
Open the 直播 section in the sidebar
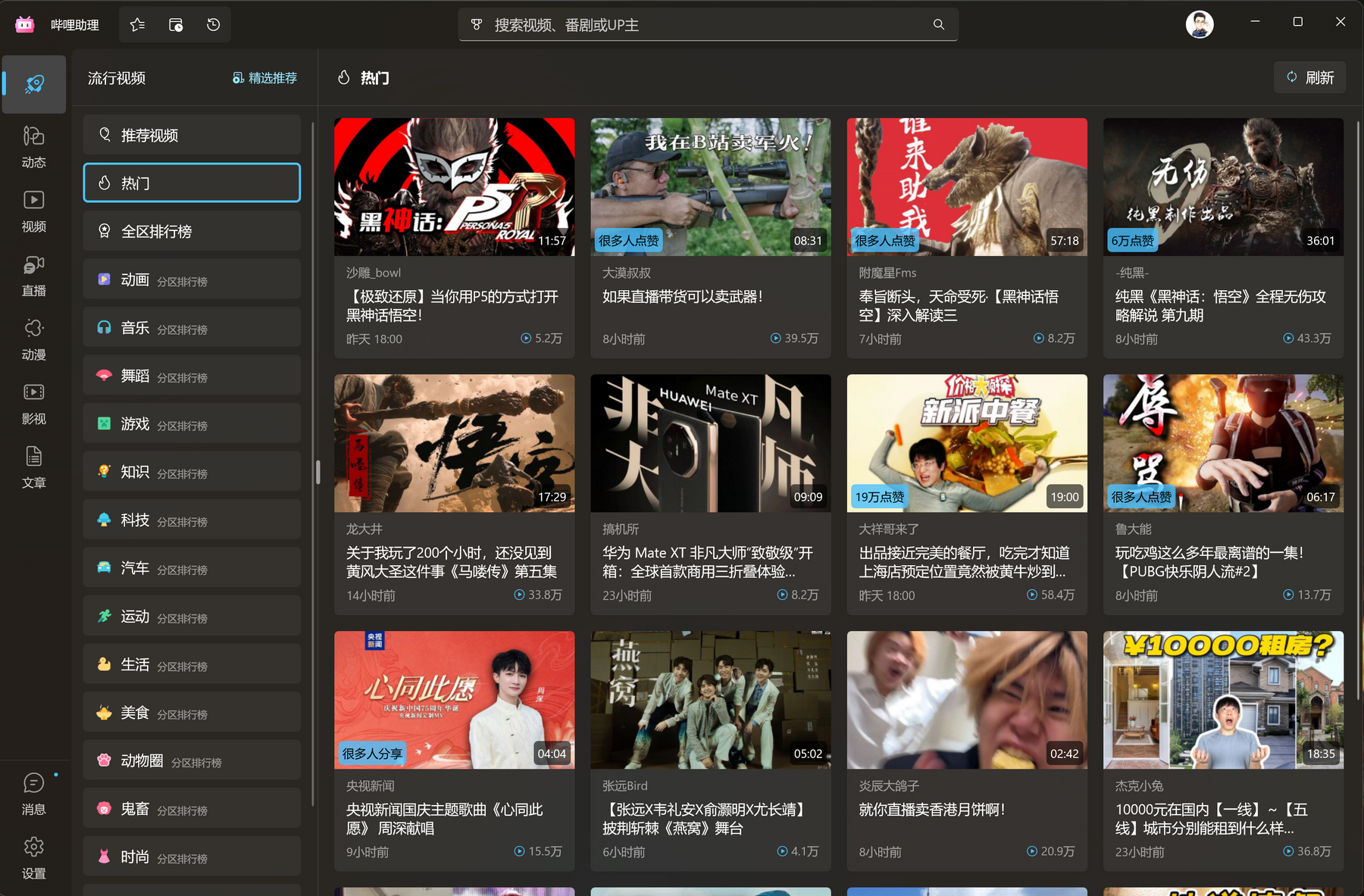point(33,275)
